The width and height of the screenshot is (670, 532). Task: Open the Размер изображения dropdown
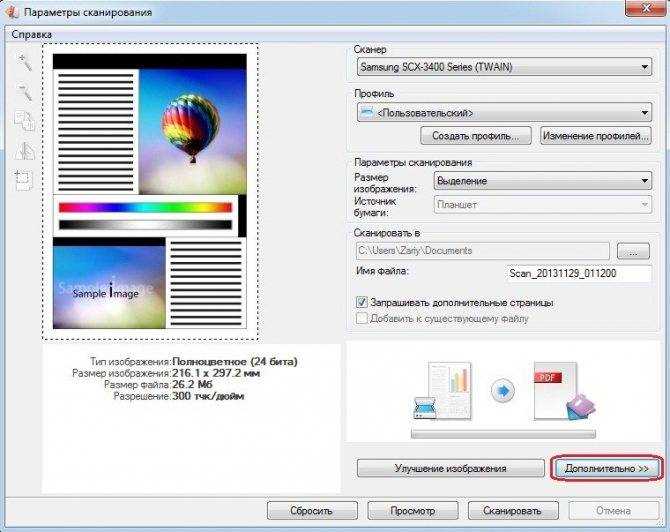coord(543,181)
